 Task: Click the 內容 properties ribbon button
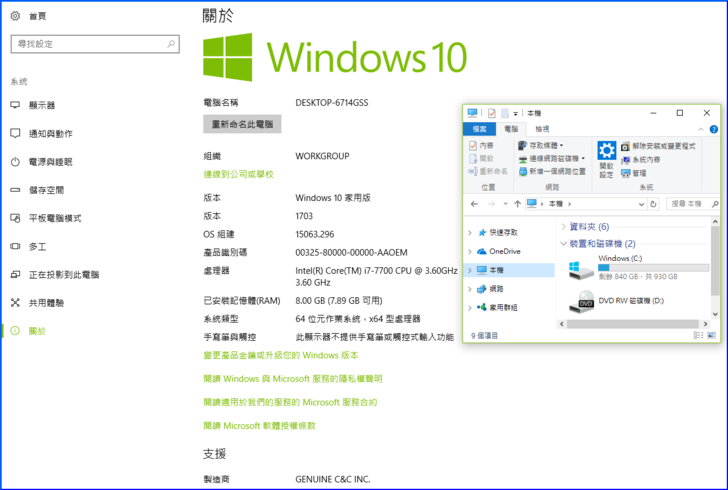481,146
